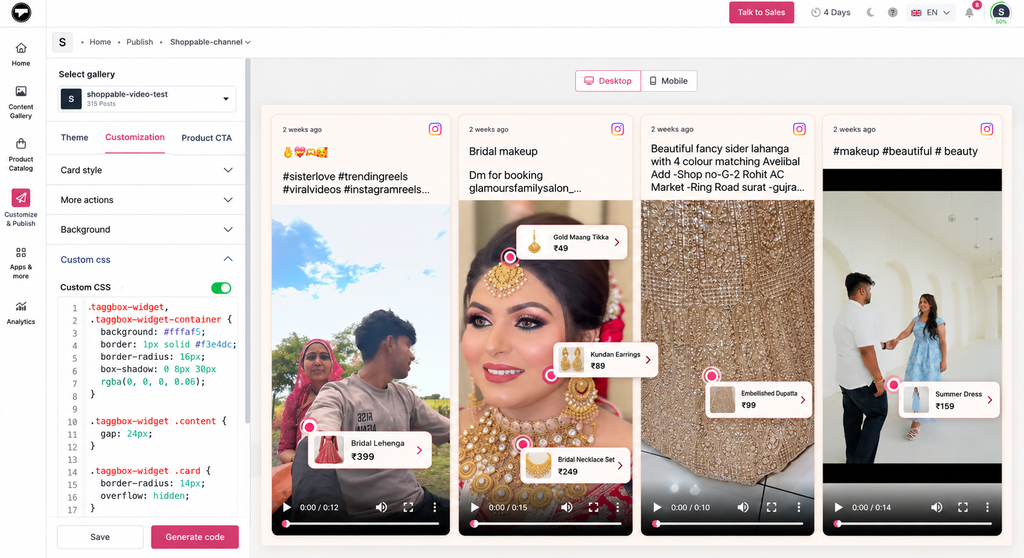Screen dimensions: 1024x558
Task: Mute the 0:00 / 0:14 video
Action: point(936,507)
